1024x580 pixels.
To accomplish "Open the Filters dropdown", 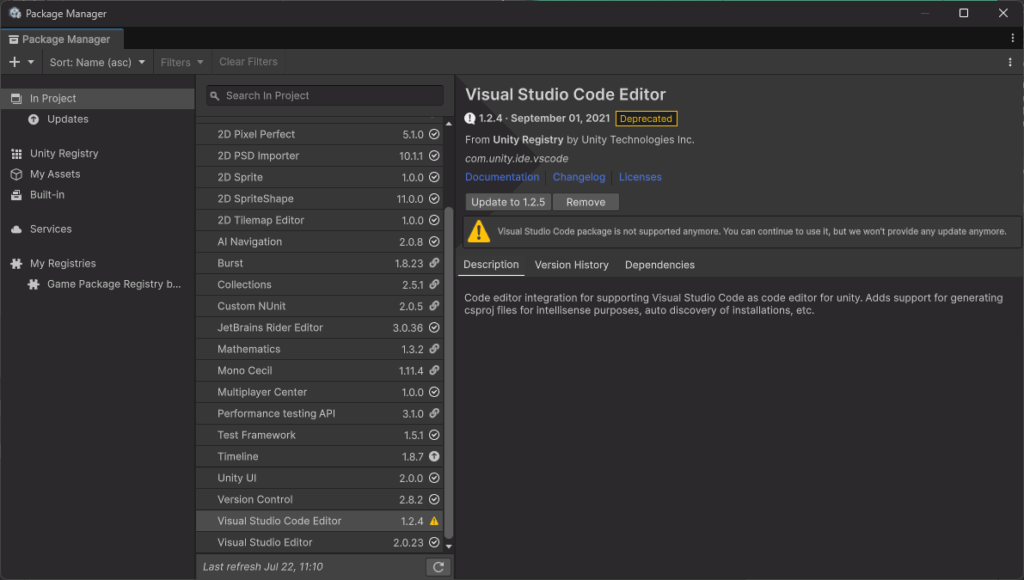I will click(182, 62).
